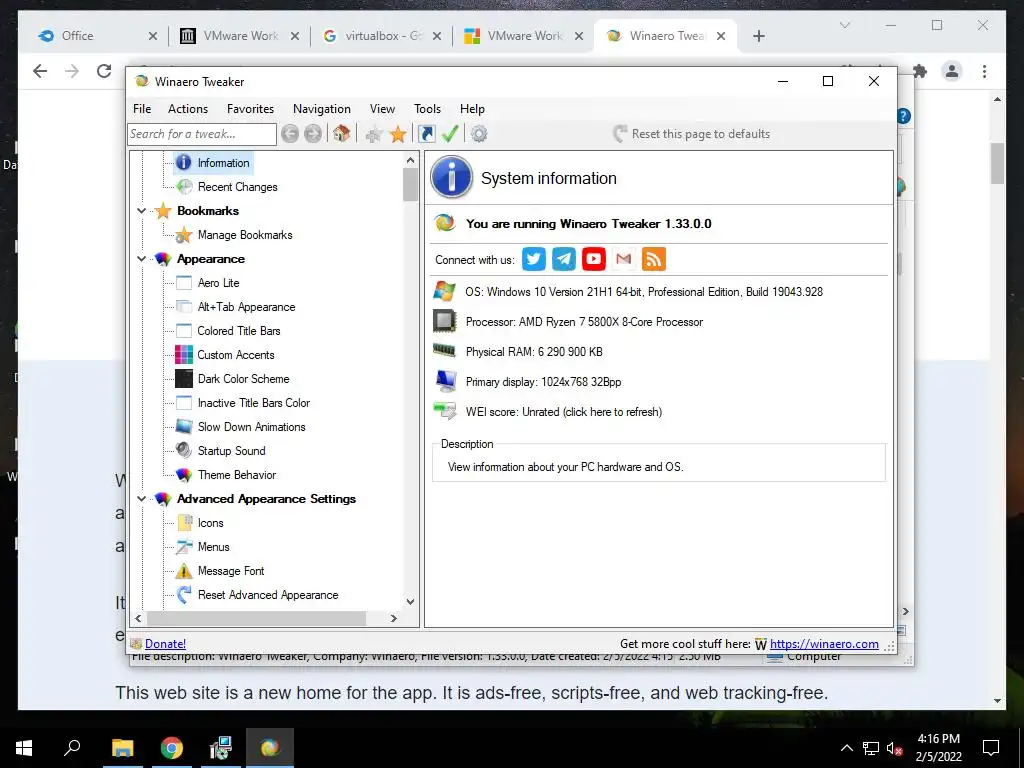Collapse the Appearance tree section
This screenshot has height=768, width=1024.
pyautogui.click(x=141, y=259)
